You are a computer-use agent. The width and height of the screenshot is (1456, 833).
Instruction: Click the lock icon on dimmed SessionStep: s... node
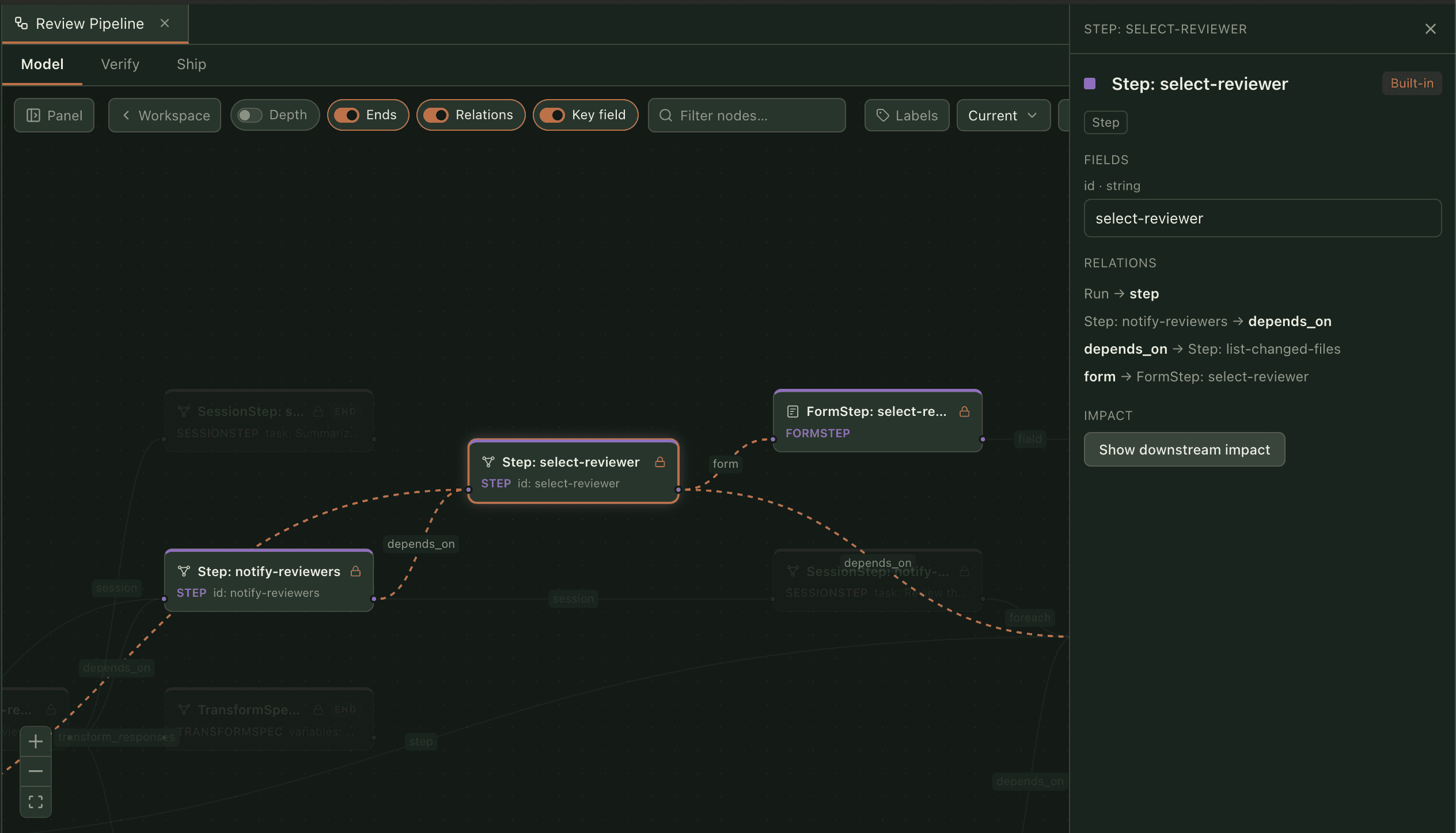[x=318, y=411]
